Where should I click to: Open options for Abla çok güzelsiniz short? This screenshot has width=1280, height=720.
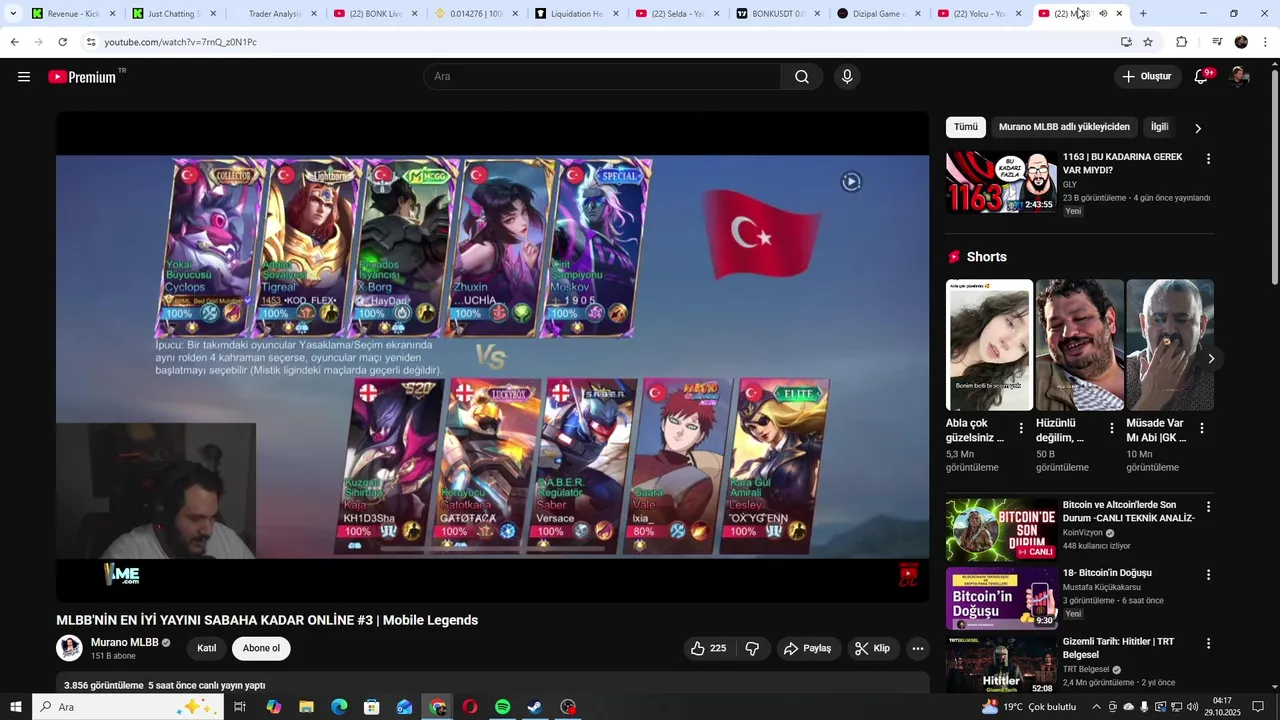point(1021,428)
